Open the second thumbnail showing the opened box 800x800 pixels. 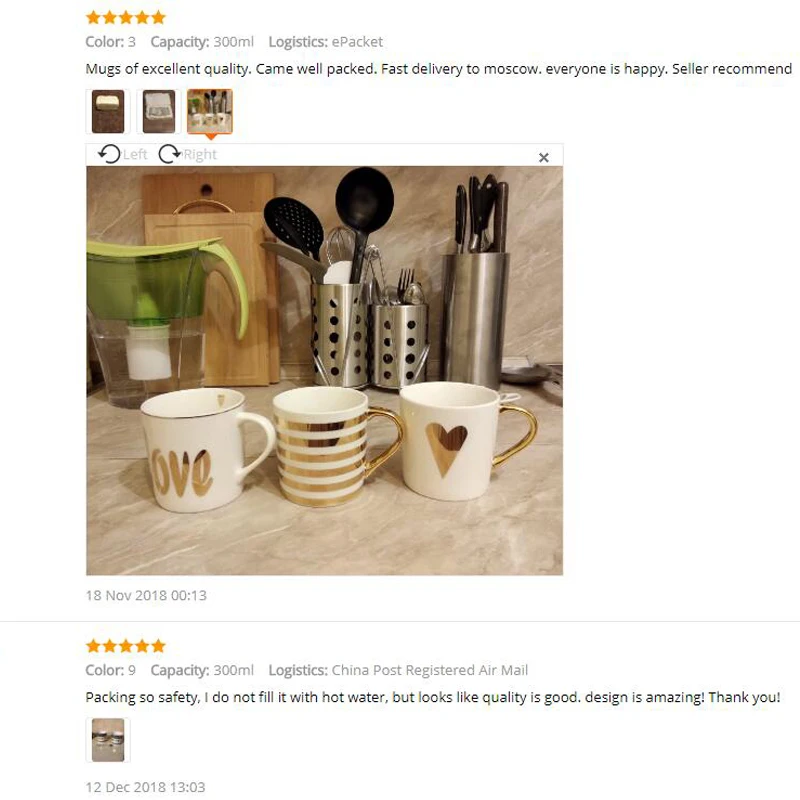pyautogui.click(x=159, y=111)
